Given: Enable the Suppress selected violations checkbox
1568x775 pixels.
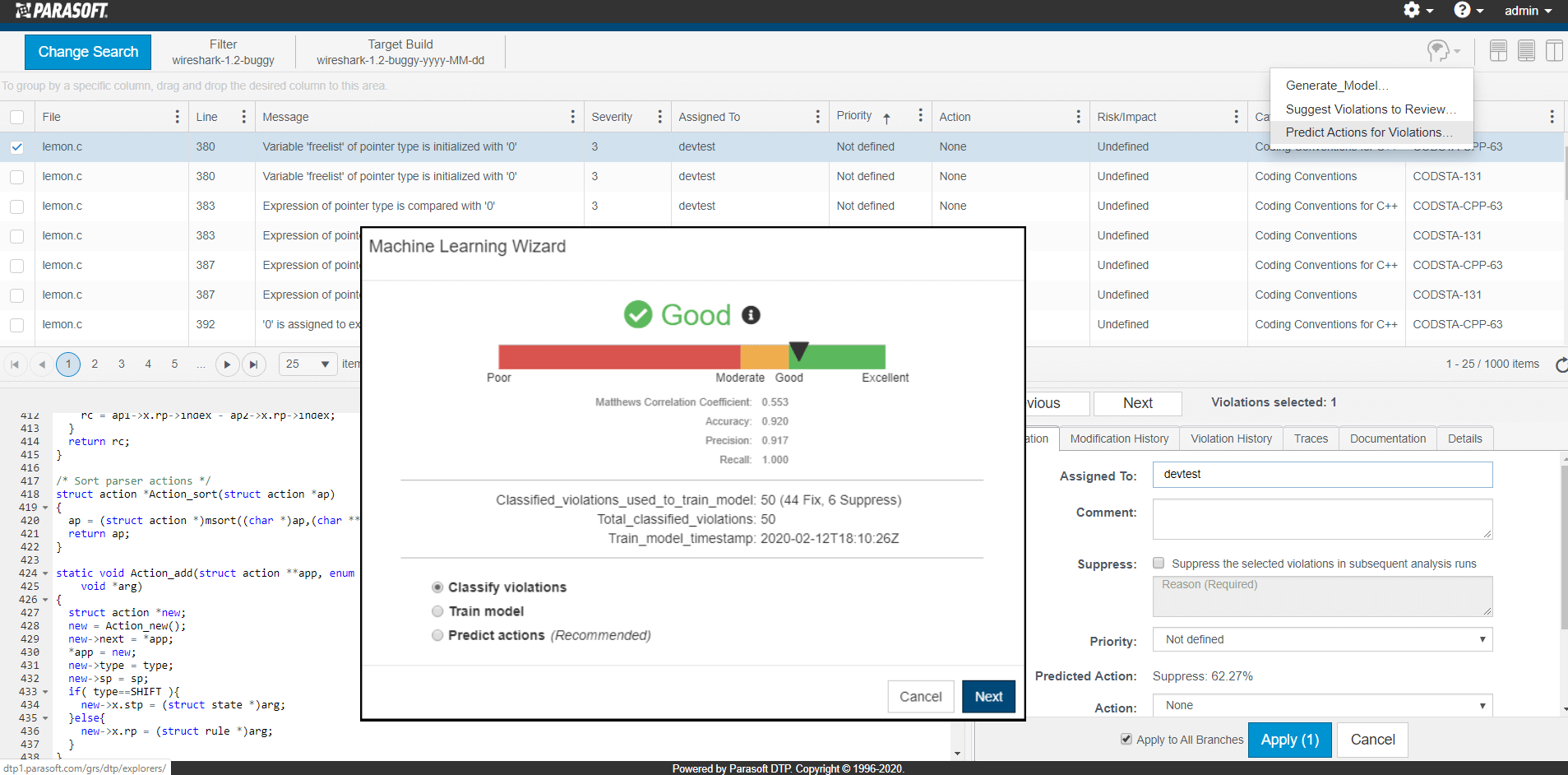Looking at the screenshot, I should (1159, 564).
